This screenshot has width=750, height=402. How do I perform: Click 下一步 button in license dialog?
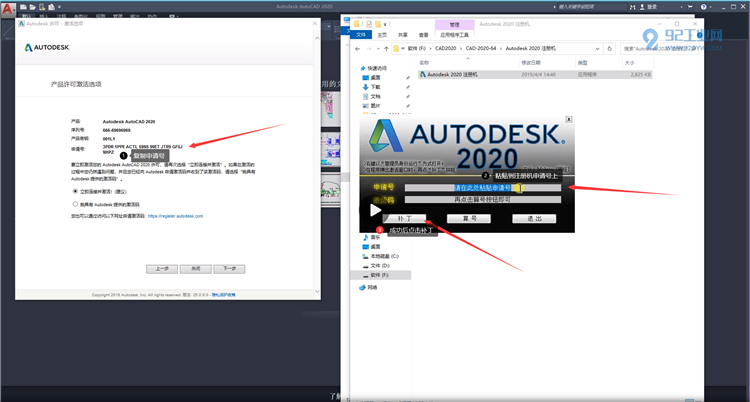[x=230, y=269]
